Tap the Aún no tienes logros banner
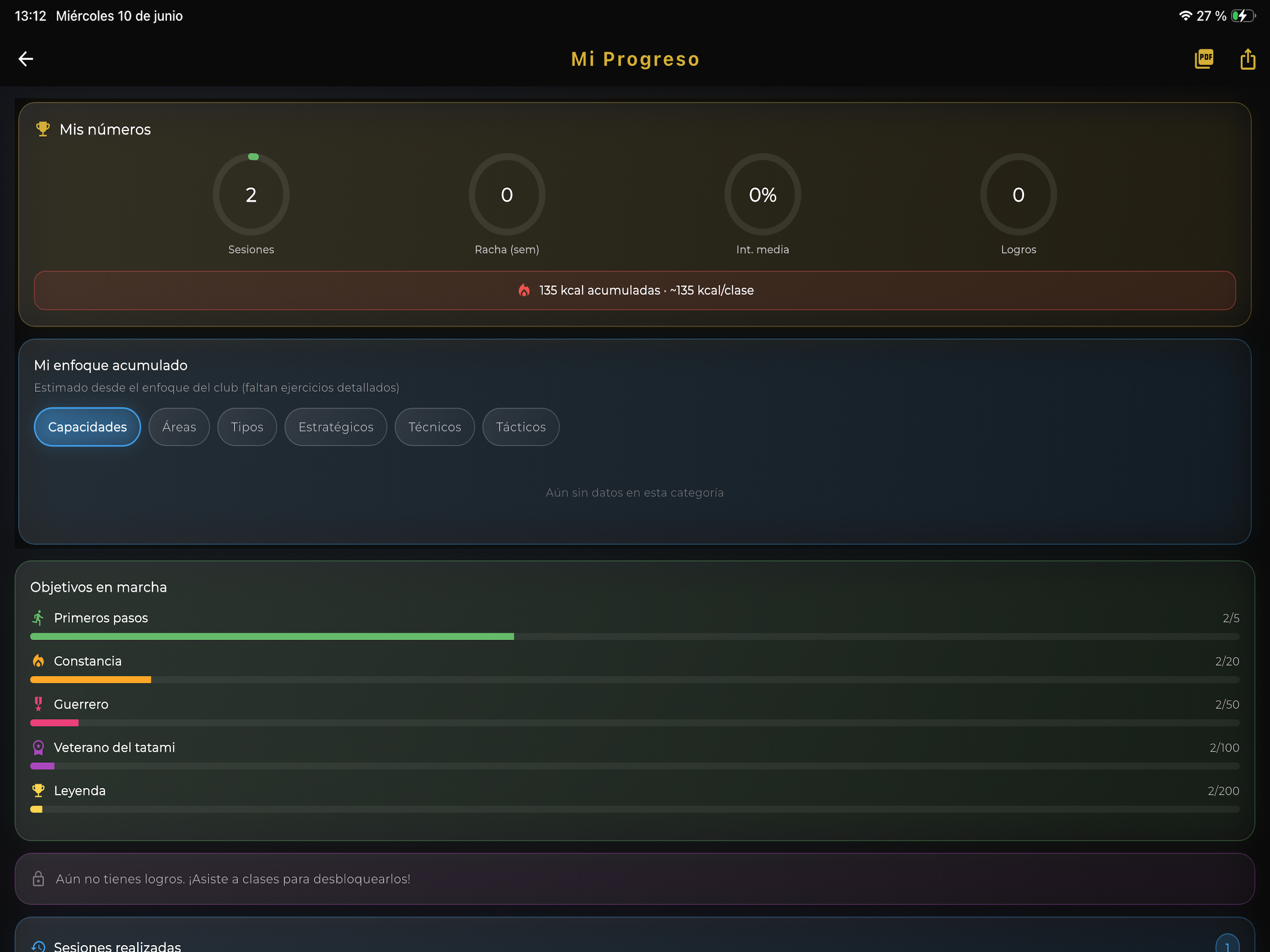Viewport: 1270px width, 952px height. [x=635, y=879]
